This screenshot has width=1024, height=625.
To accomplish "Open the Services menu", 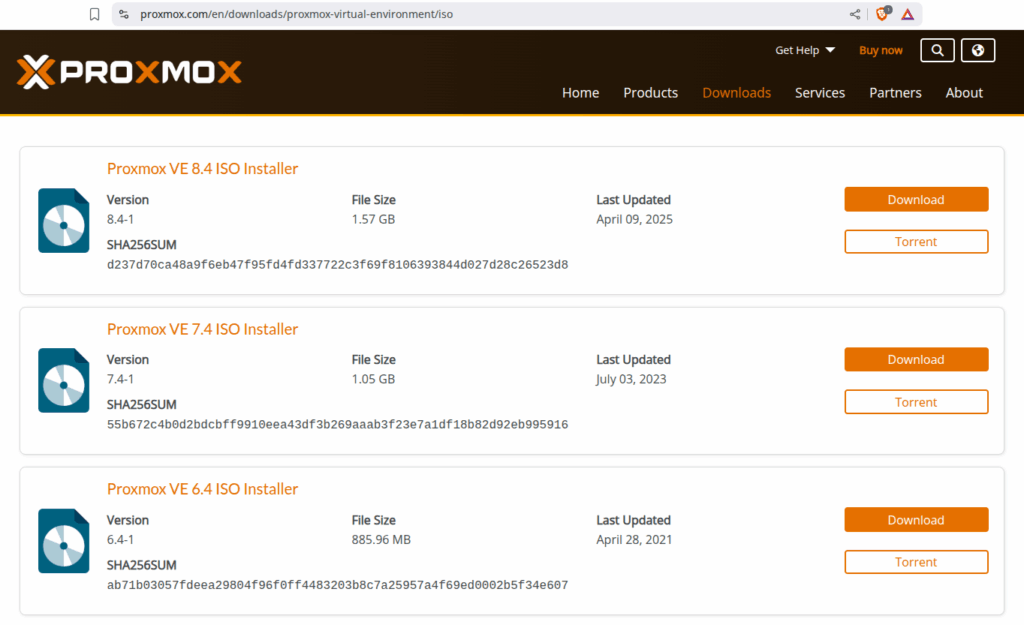I will point(820,93).
